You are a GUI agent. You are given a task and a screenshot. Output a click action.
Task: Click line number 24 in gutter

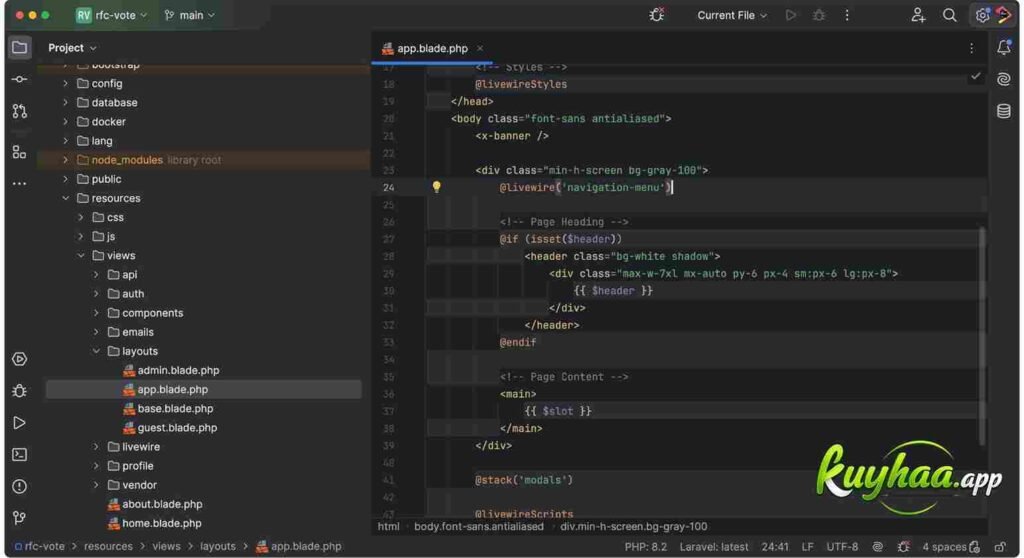coord(389,188)
